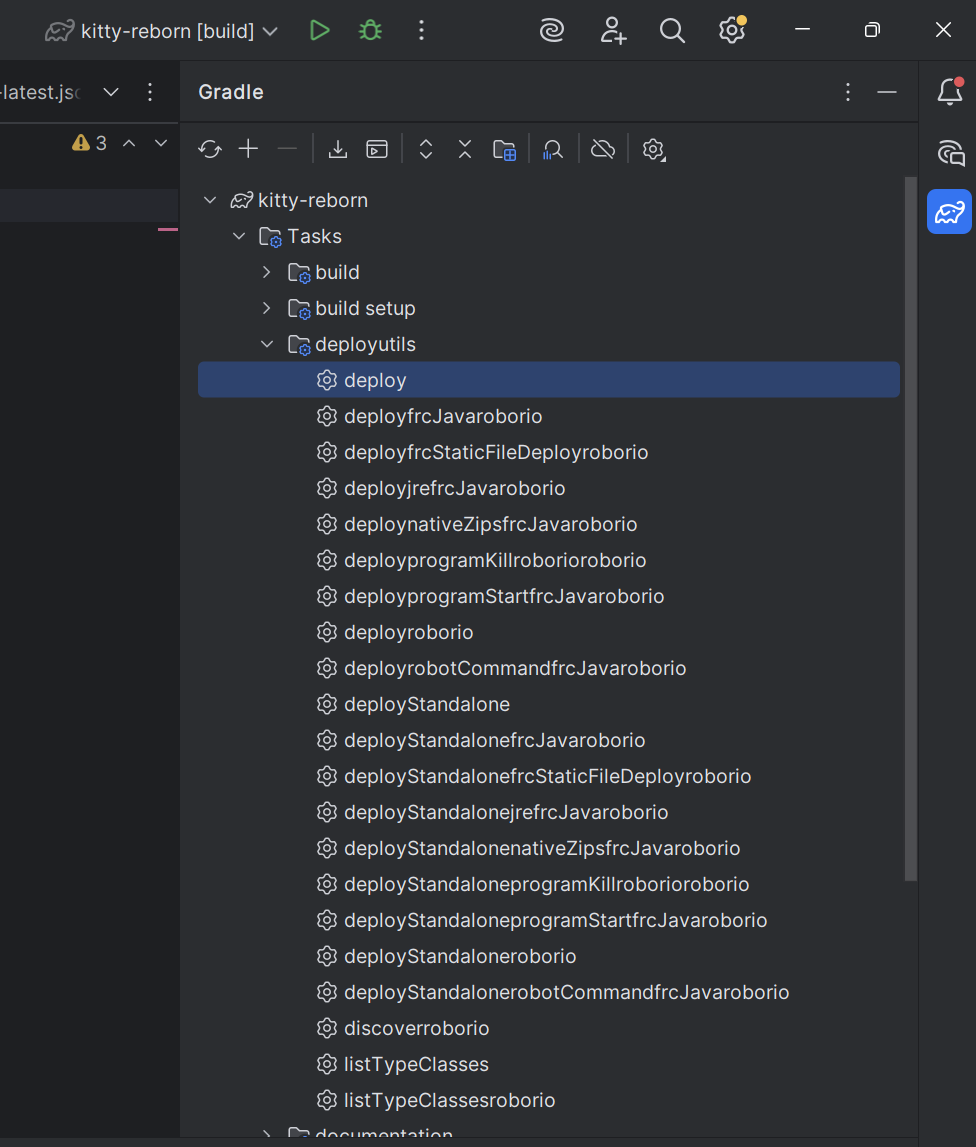Open Gradle build tool settings gear
This screenshot has height=1147, width=976.
[653, 149]
